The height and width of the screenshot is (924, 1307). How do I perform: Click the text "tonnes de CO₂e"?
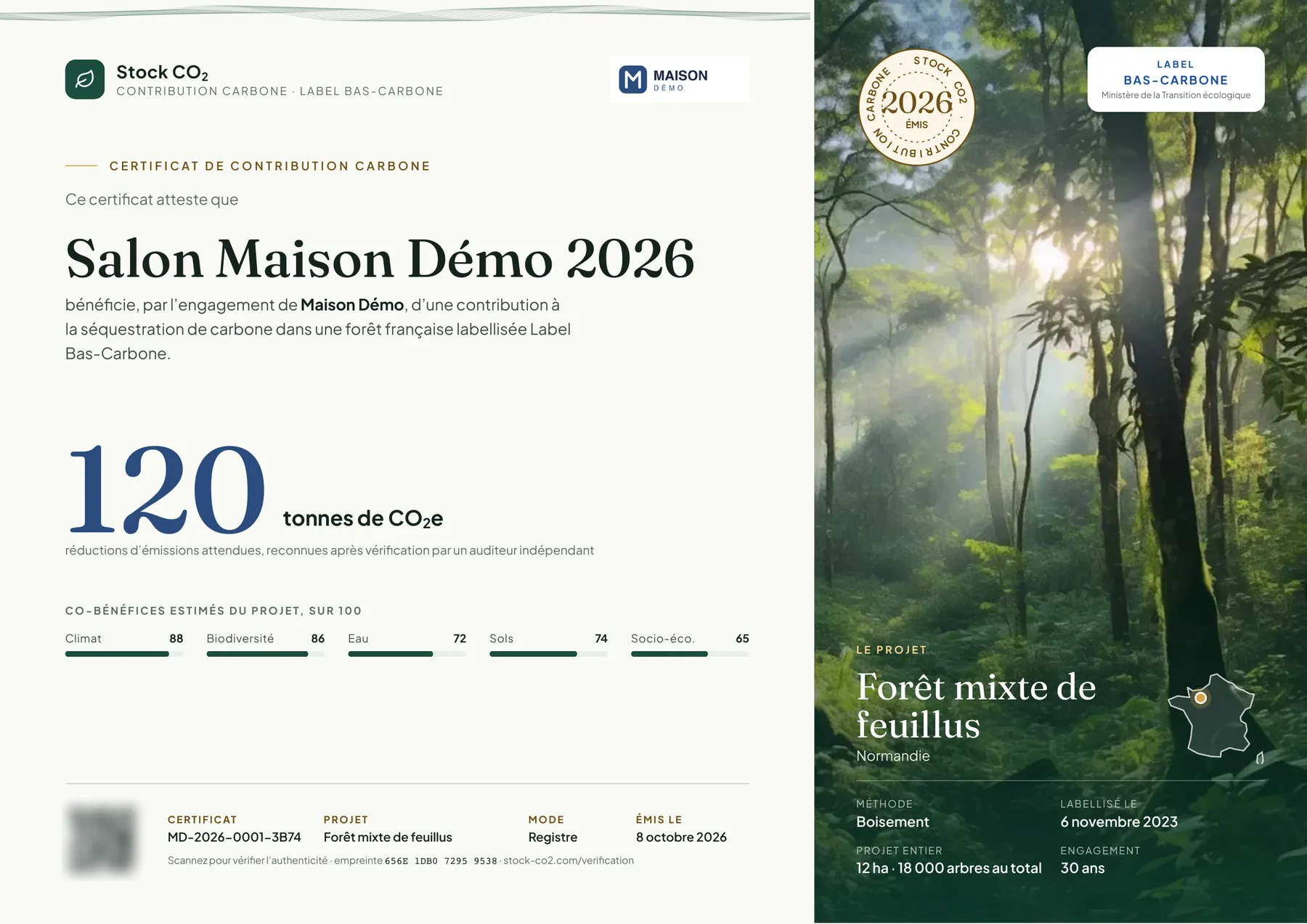pos(363,518)
